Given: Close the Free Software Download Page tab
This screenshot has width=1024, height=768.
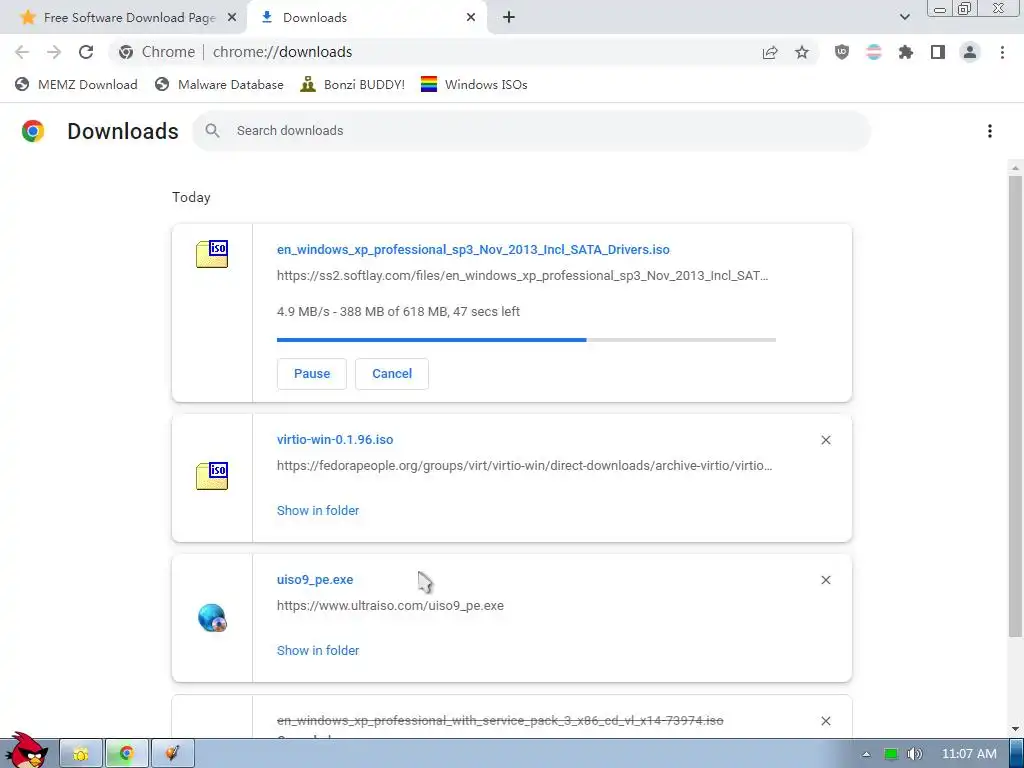Looking at the screenshot, I should click(x=232, y=18).
